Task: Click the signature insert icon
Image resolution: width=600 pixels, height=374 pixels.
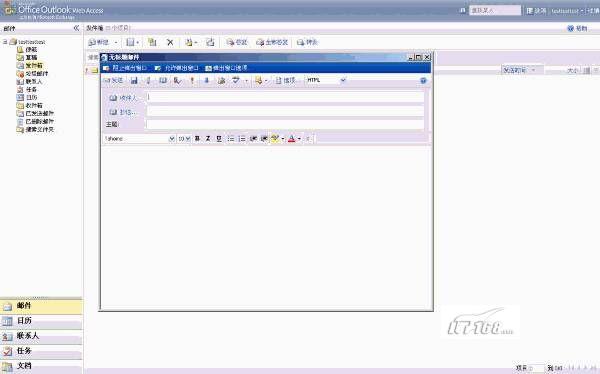Action: pos(221,80)
